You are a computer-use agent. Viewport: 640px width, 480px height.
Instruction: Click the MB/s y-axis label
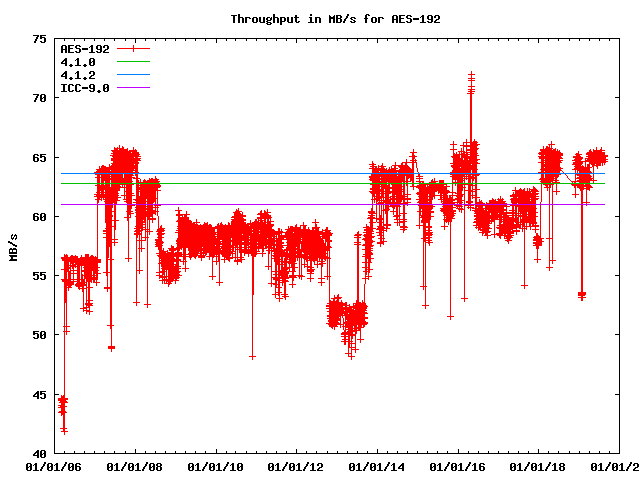tap(13, 246)
